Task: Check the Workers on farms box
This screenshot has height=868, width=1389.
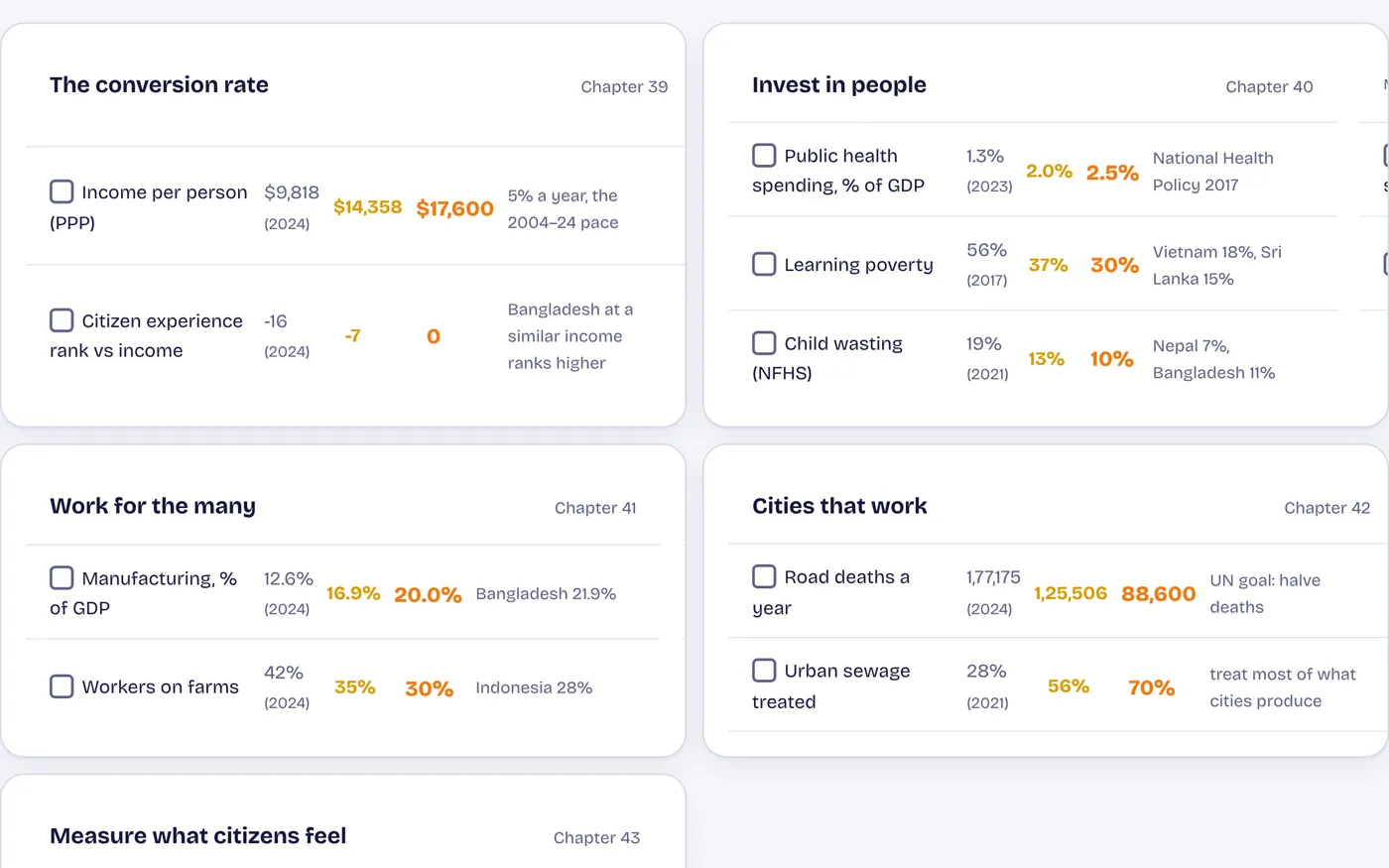Action: (62, 686)
